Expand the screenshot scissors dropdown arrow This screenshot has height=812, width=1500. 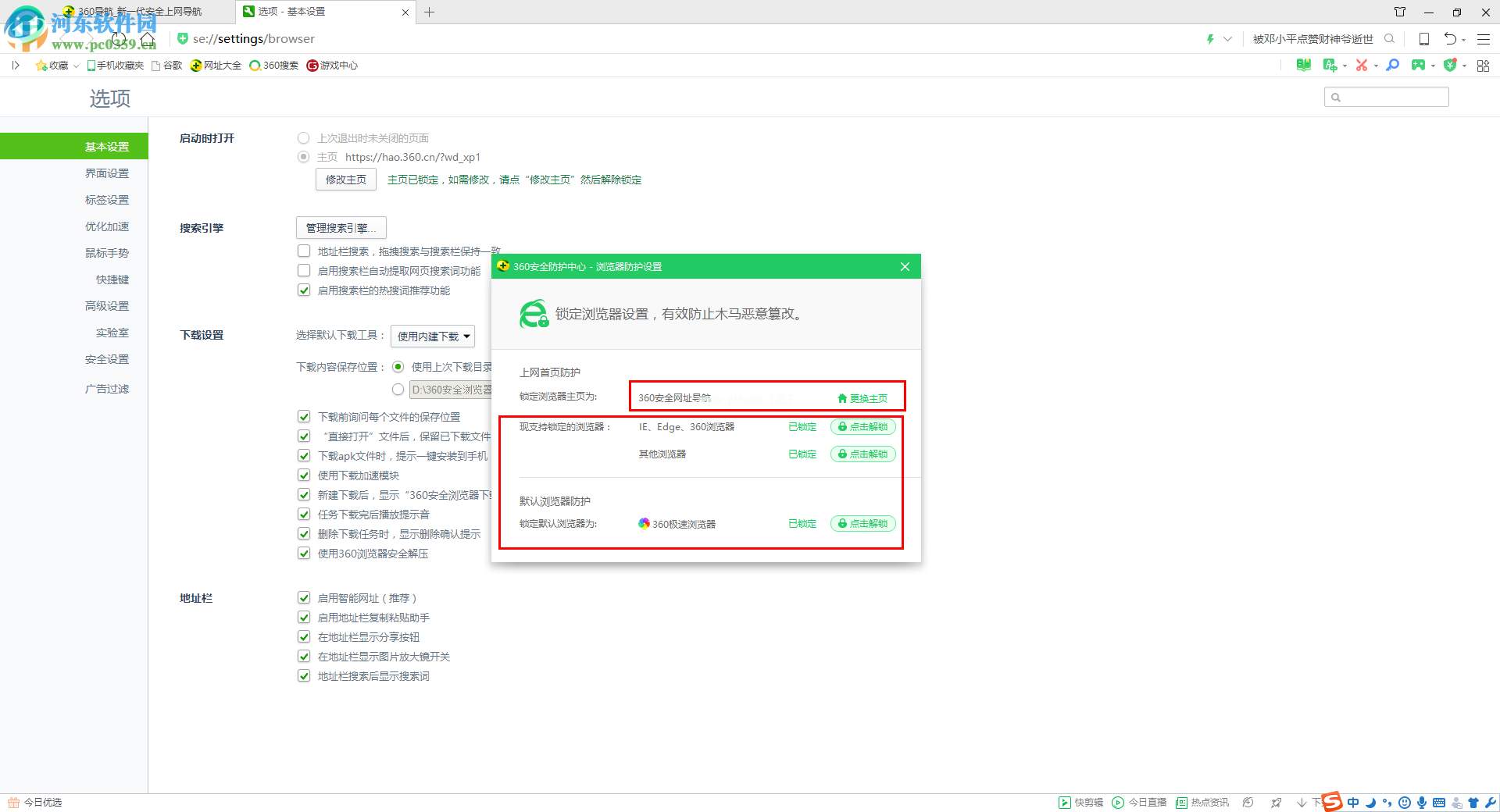point(1376,66)
